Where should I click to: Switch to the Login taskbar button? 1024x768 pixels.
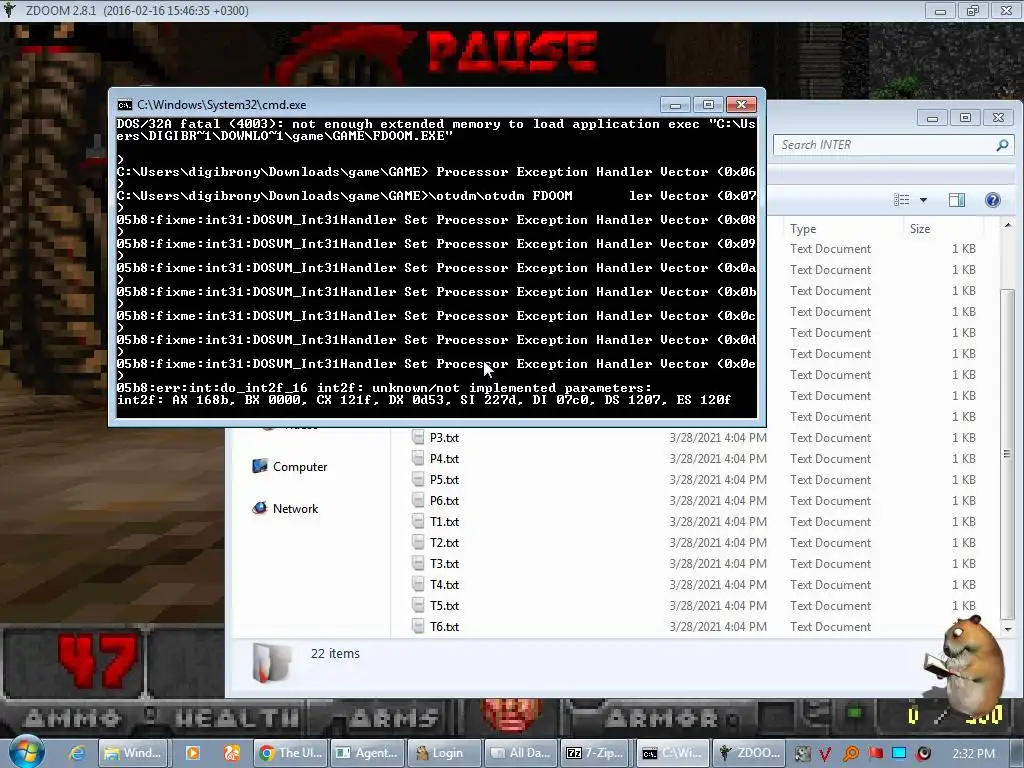tap(444, 753)
